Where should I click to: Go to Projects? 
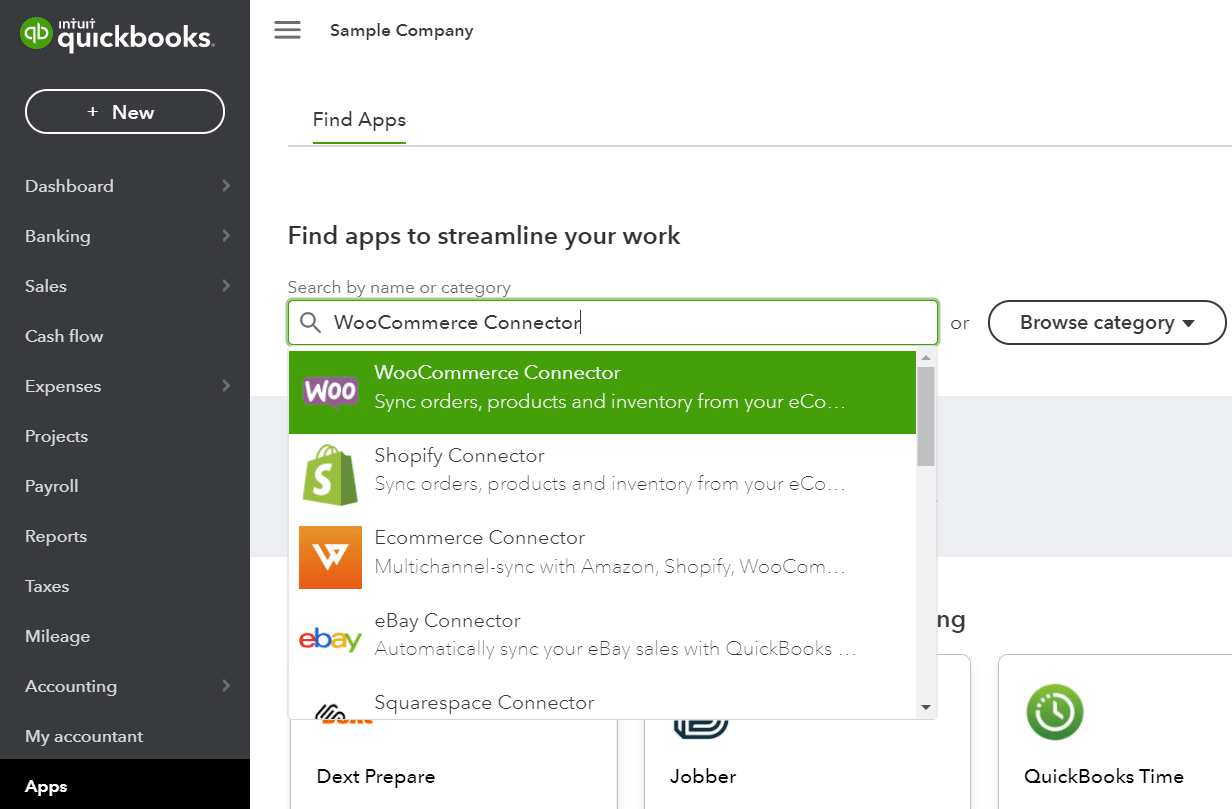(x=125, y=436)
